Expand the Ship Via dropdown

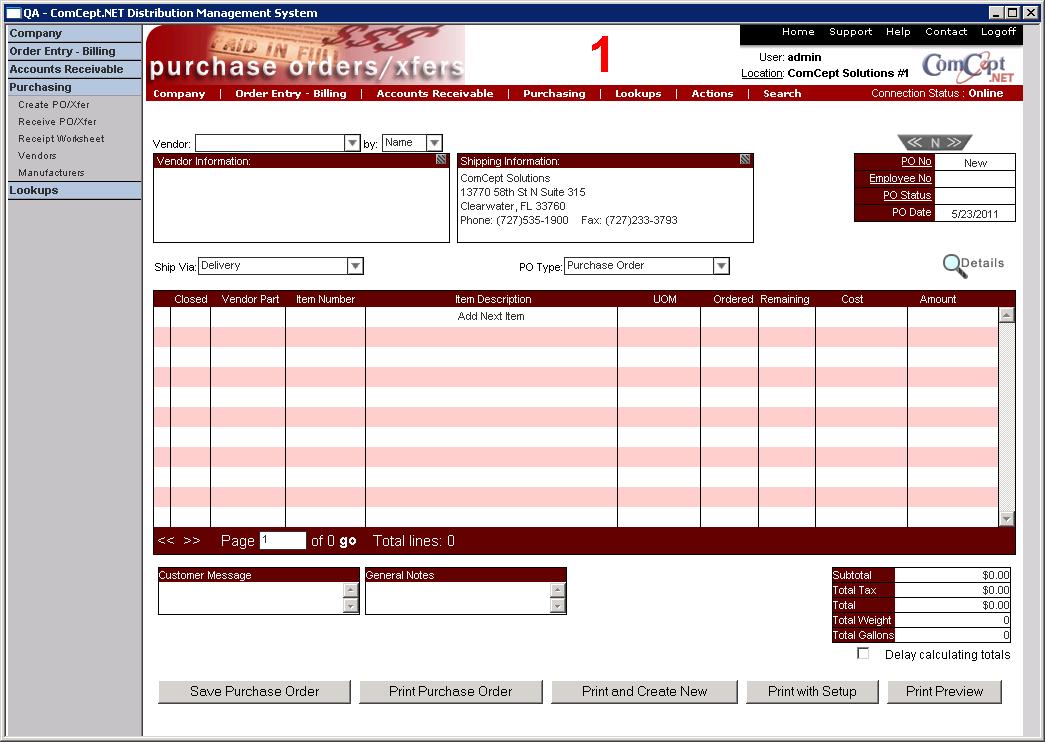click(355, 266)
